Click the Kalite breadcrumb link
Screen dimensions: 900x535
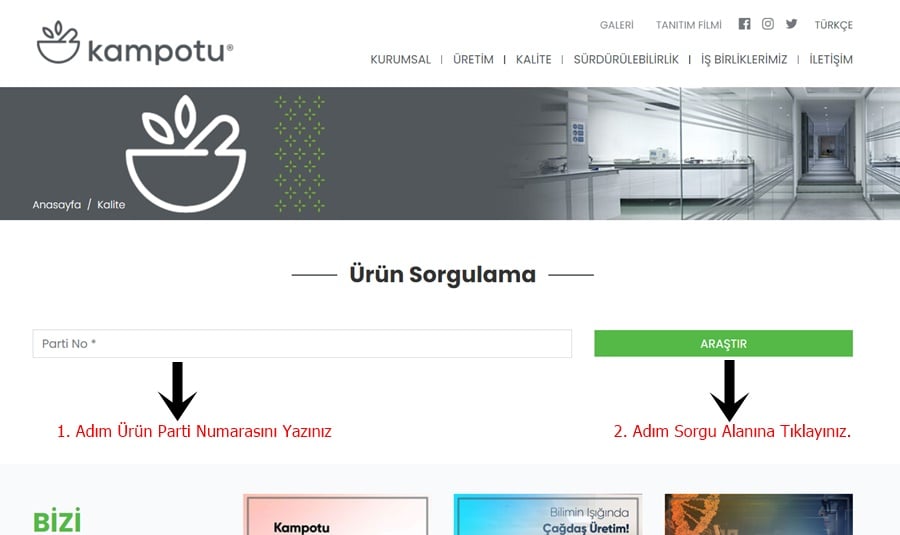[x=111, y=205]
